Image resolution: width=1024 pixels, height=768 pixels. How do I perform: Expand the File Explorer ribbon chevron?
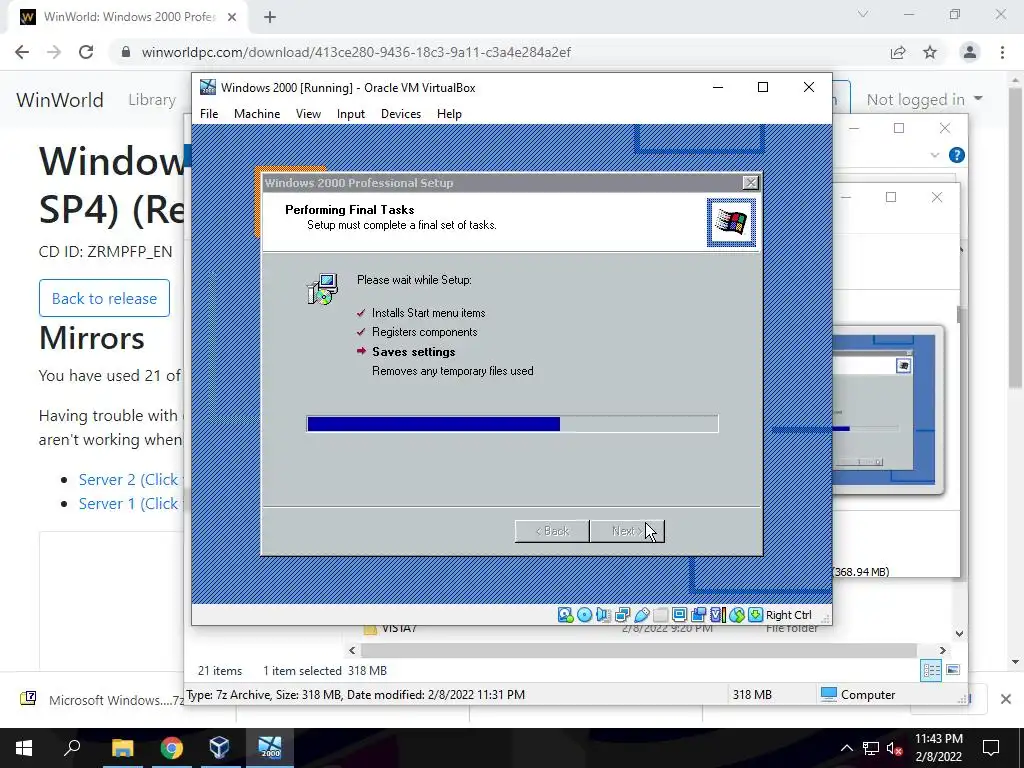point(935,155)
